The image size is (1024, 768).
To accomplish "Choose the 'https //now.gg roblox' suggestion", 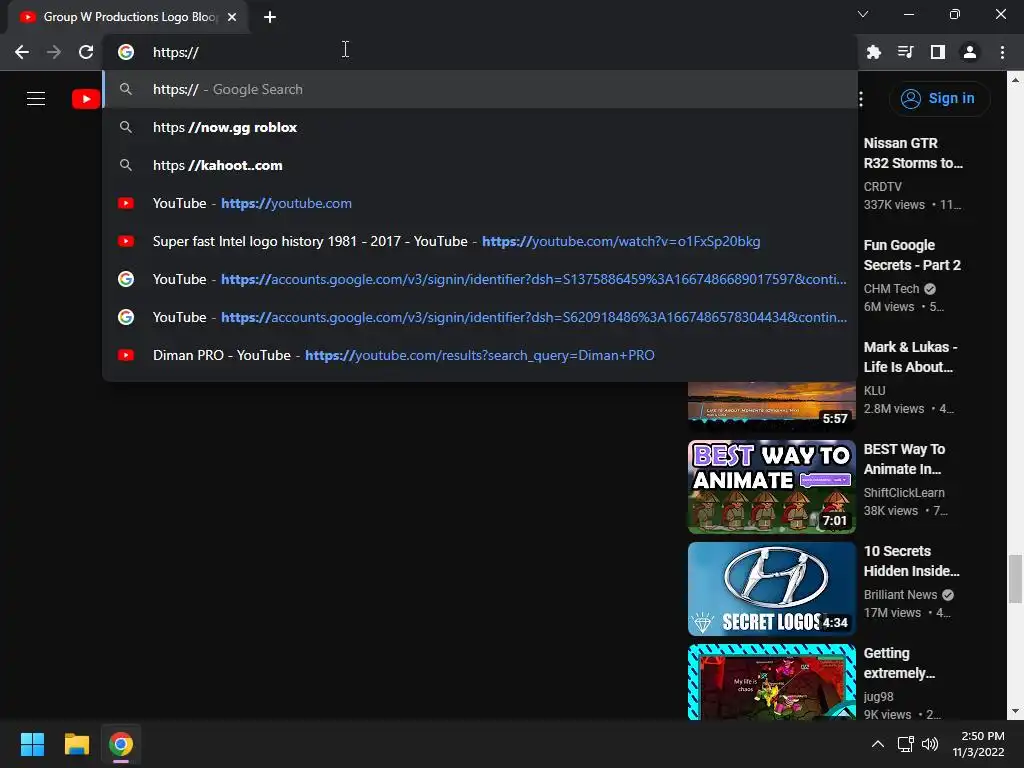I will 480,127.
